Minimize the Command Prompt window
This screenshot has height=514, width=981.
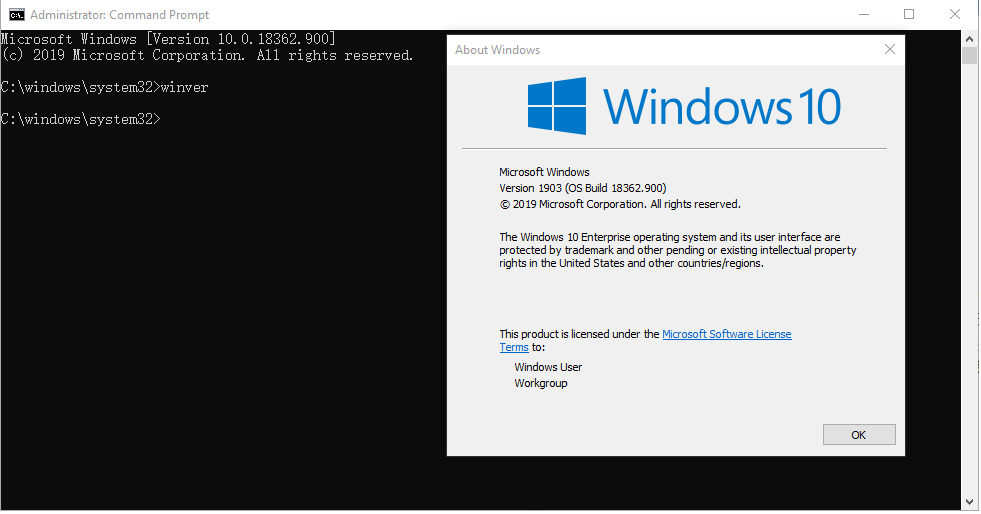tap(864, 14)
